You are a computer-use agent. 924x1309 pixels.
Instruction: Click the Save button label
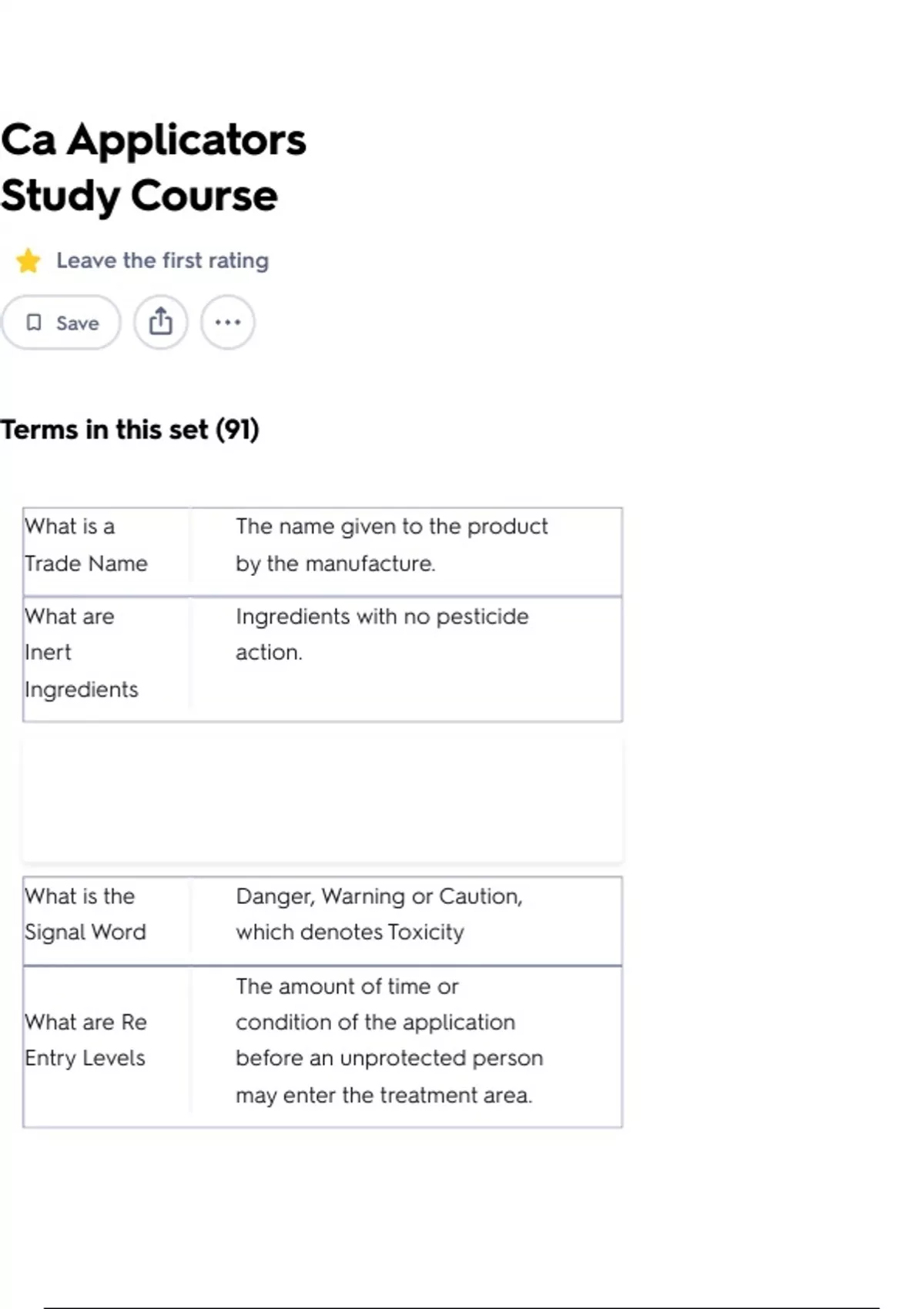tap(77, 323)
